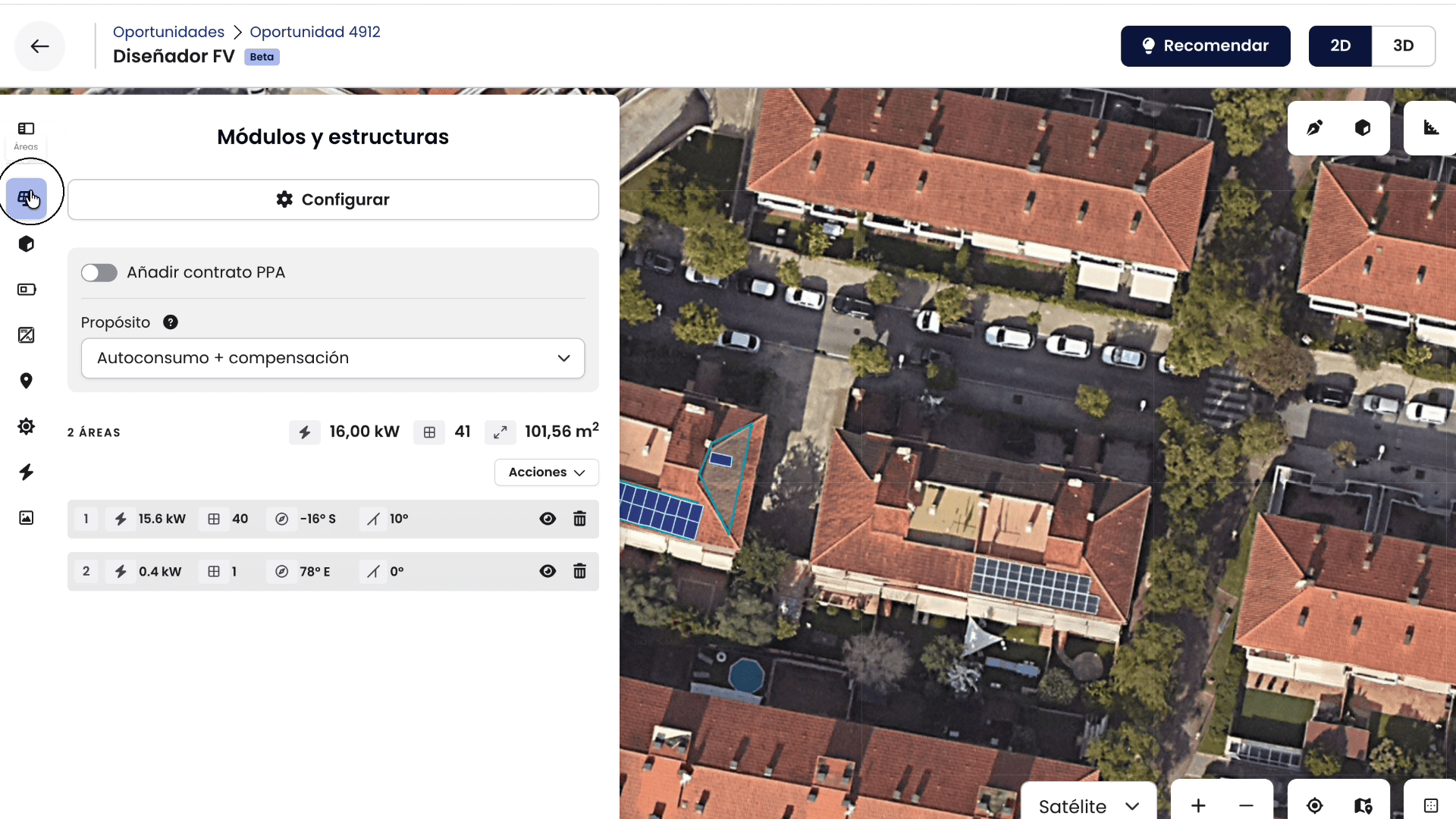Image resolution: width=1456 pixels, height=819 pixels.
Task: Open the location pin sidebar section
Action: (27, 381)
